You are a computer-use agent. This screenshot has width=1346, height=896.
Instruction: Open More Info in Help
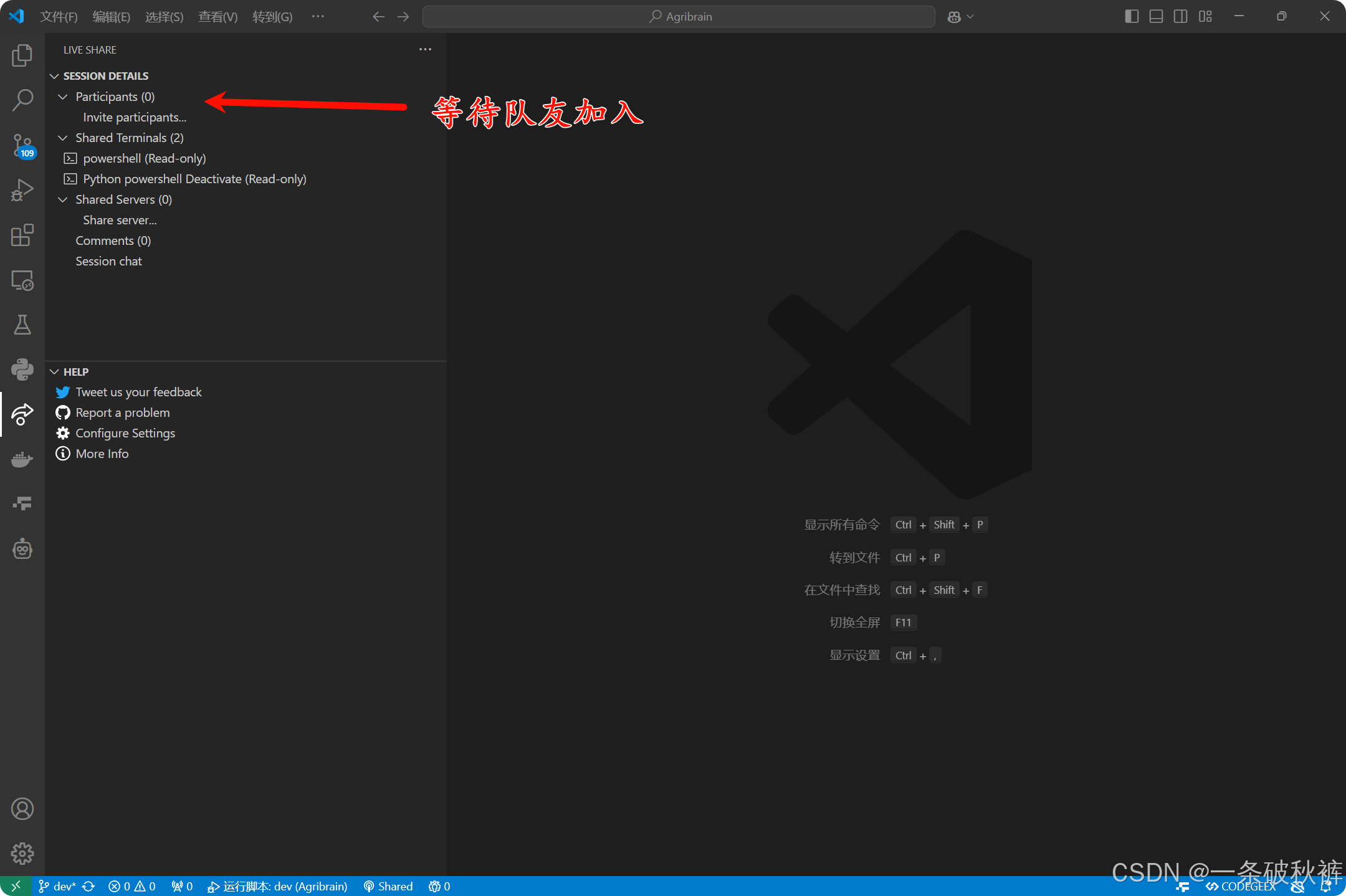pos(102,454)
